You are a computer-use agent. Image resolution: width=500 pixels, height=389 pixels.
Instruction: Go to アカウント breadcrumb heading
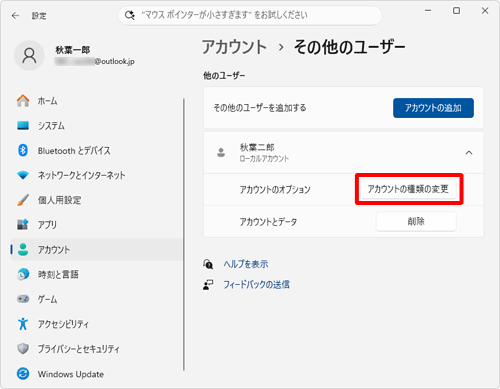(234, 47)
